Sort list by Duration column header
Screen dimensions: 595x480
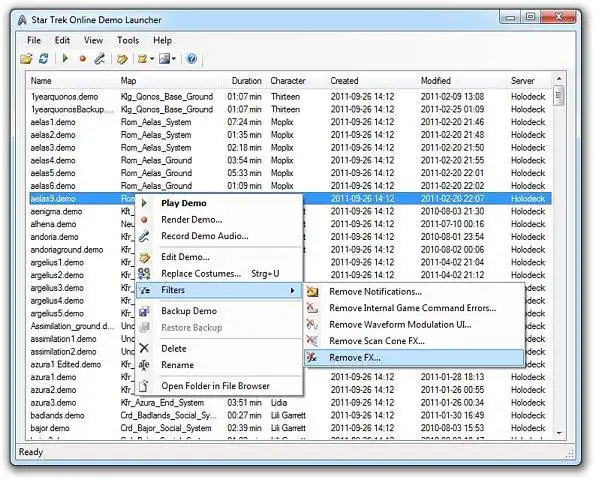pyautogui.click(x=245, y=81)
